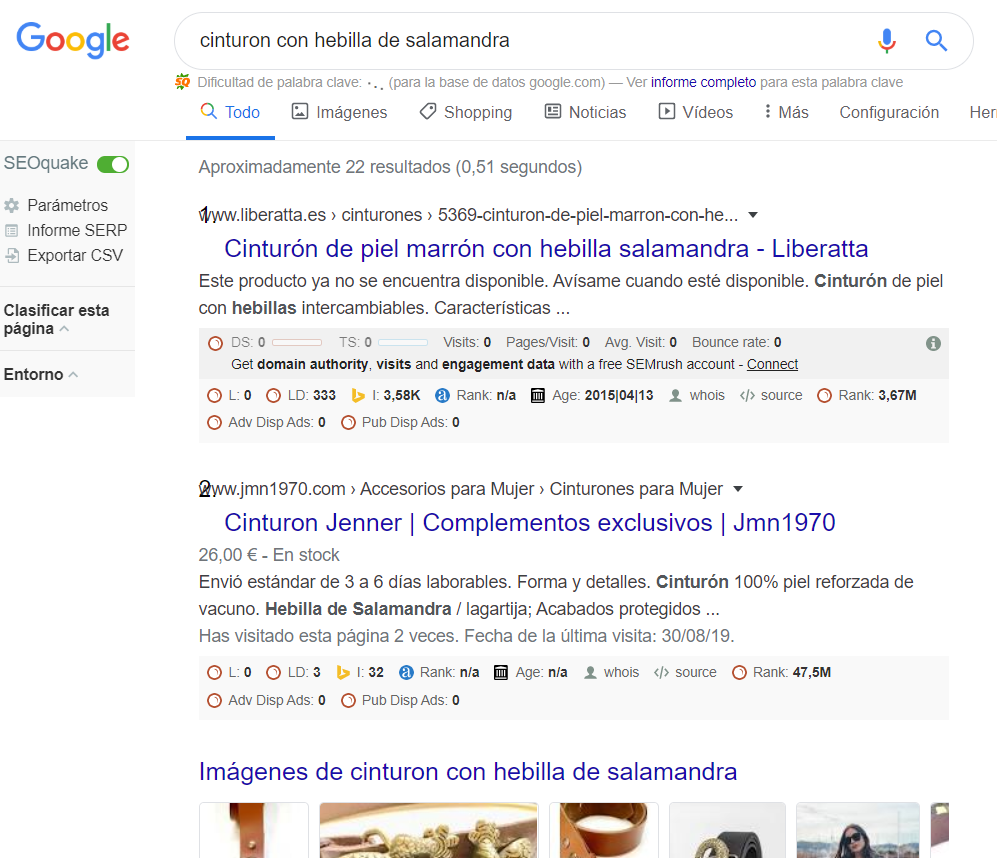Click whois person icon in Liberatta row
The image size is (997, 858).
point(675,396)
